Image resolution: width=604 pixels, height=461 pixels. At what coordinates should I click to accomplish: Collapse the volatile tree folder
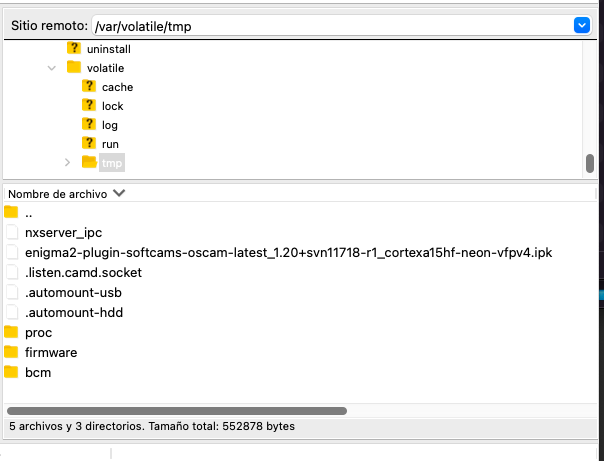click(52, 68)
